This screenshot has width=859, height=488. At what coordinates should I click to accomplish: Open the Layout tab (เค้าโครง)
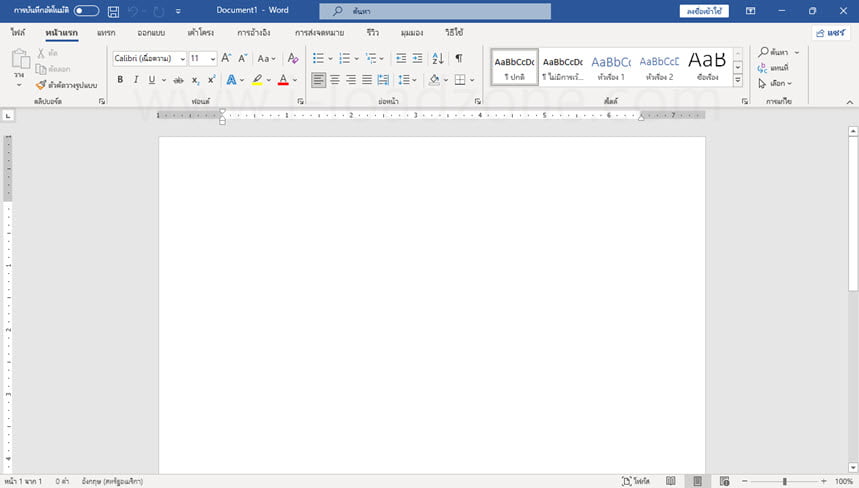(201, 33)
